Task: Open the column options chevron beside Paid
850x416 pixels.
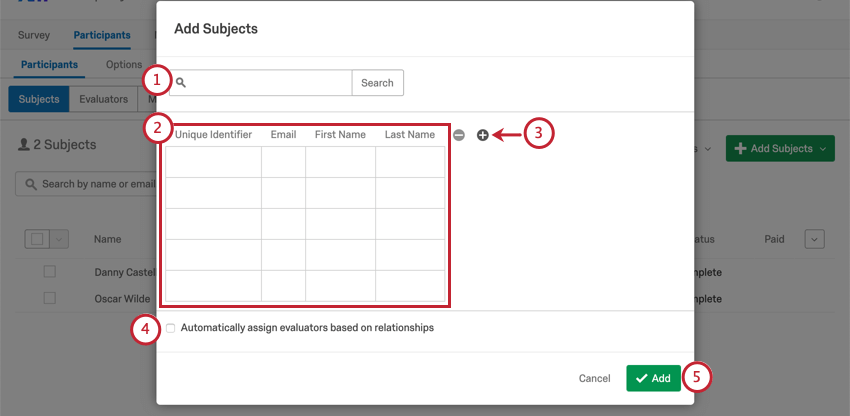Action: pyautogui.click(x=814, y=239)
